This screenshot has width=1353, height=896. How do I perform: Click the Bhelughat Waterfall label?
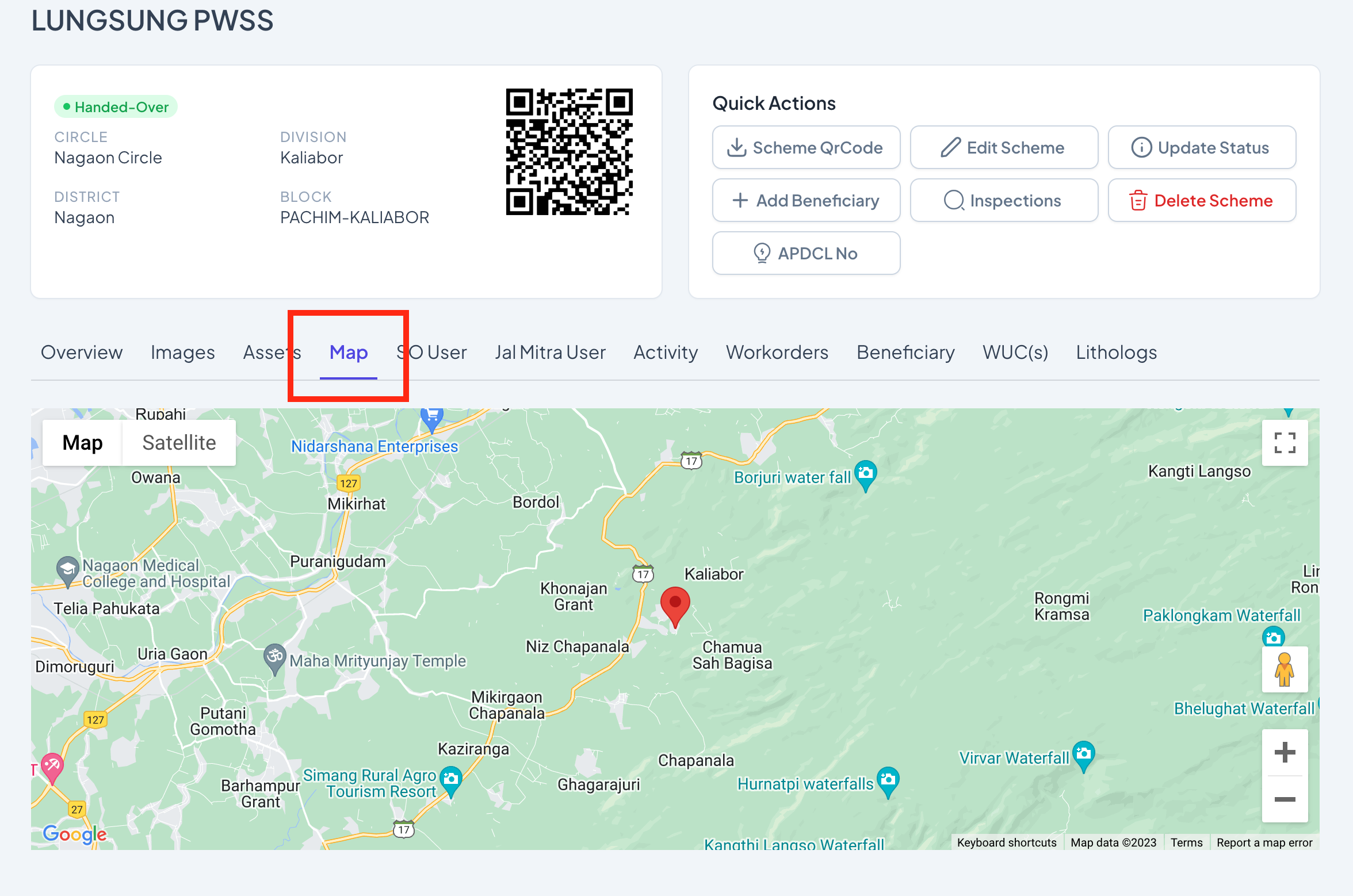click(1244, 709)
